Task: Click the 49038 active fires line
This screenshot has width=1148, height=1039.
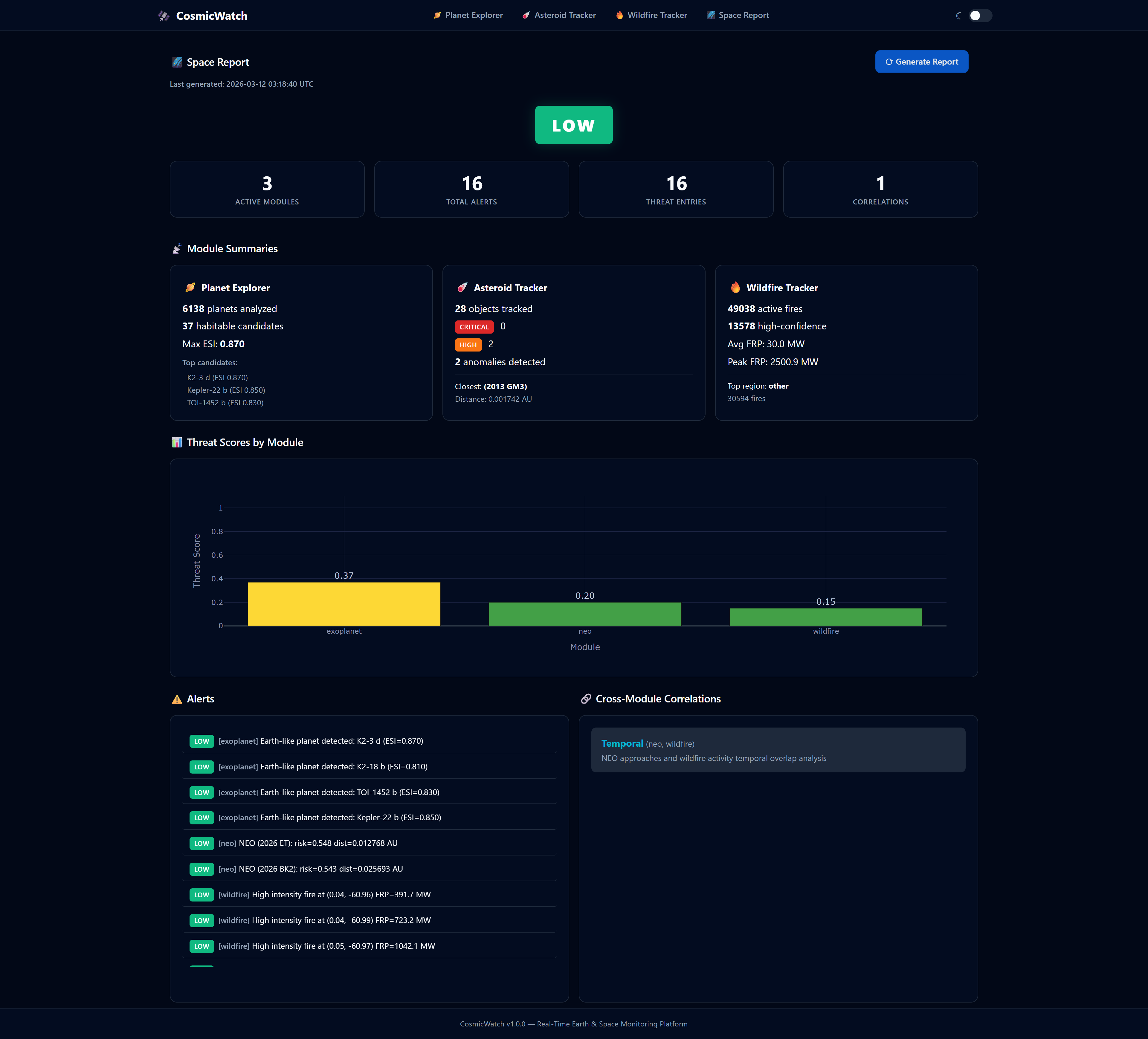Action: 765,308
